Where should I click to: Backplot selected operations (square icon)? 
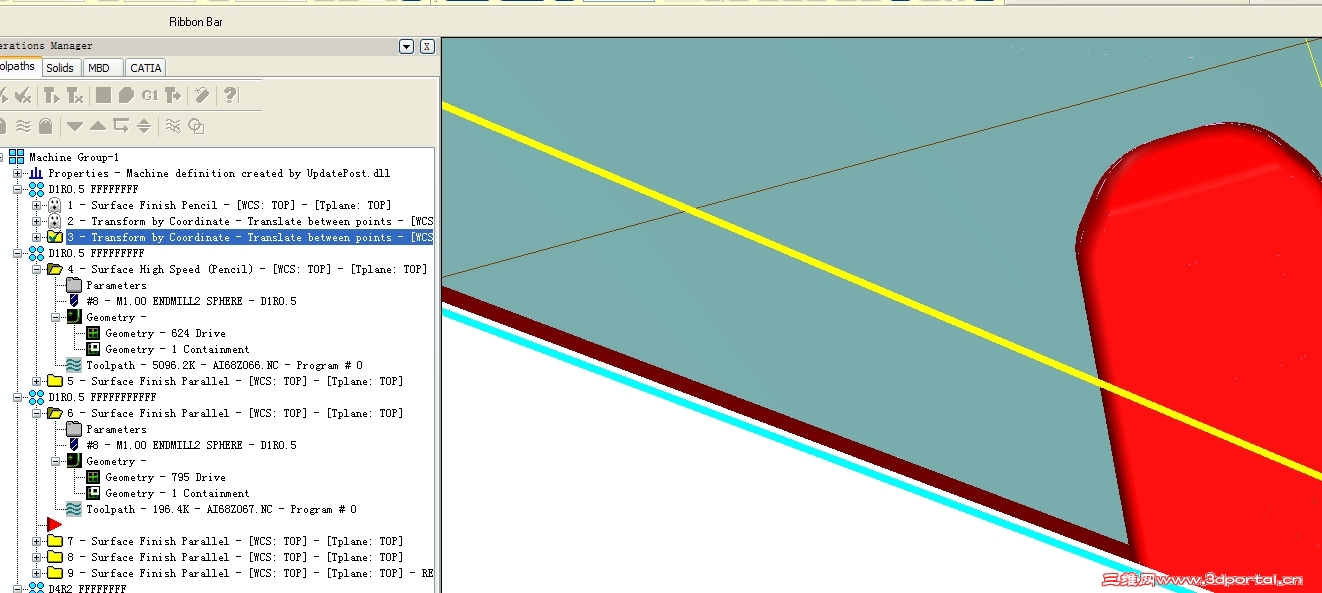[103, 95]
